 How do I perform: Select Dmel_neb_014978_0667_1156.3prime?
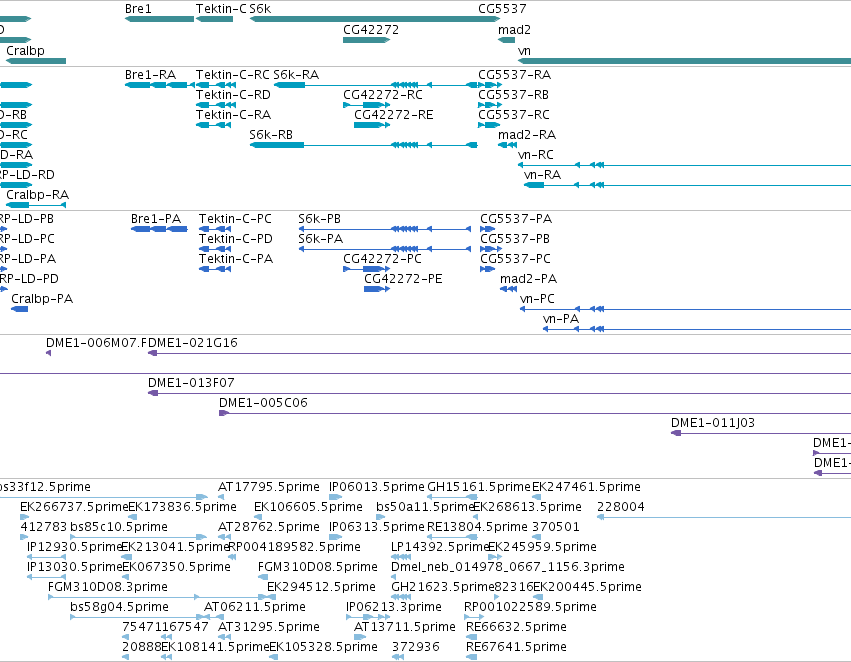(x=507, y=567)
